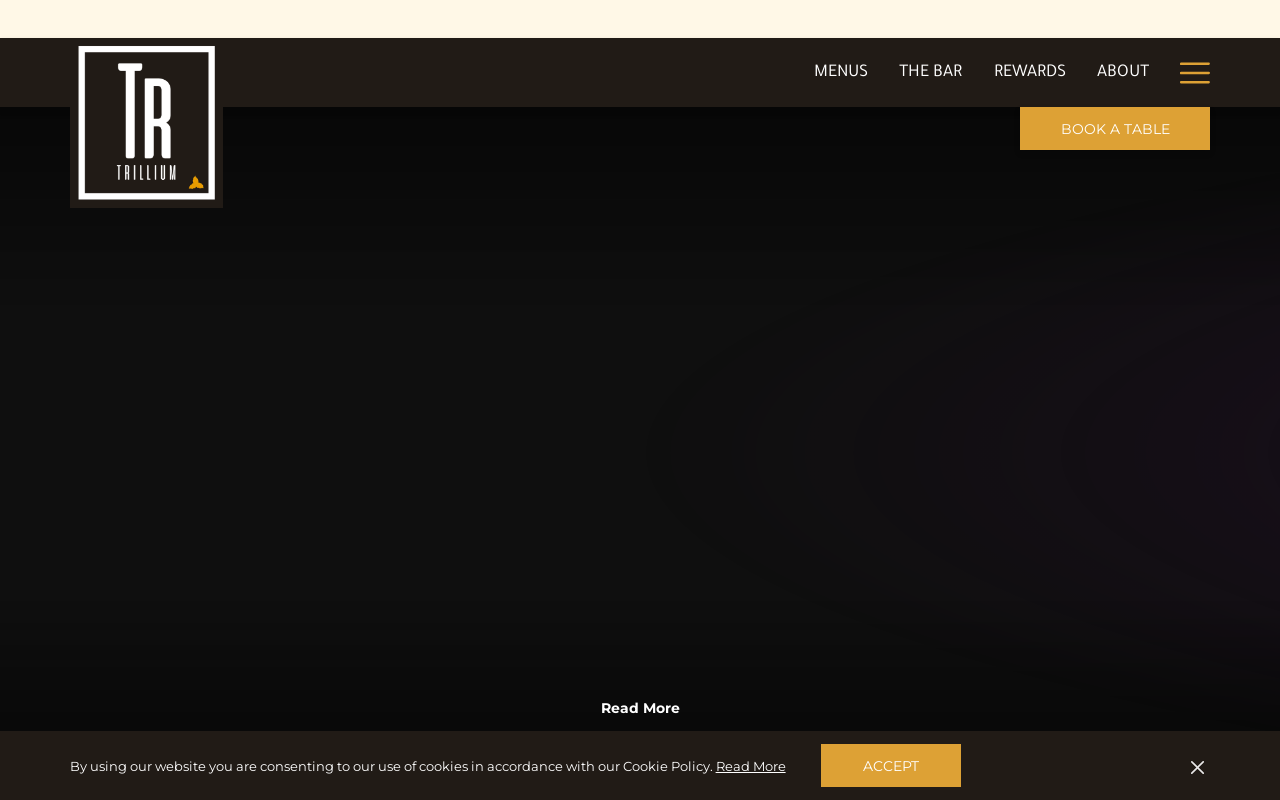Accept the cookie policy
The width and height of the screenshot is (1280, 800).
tap(891, 766)
